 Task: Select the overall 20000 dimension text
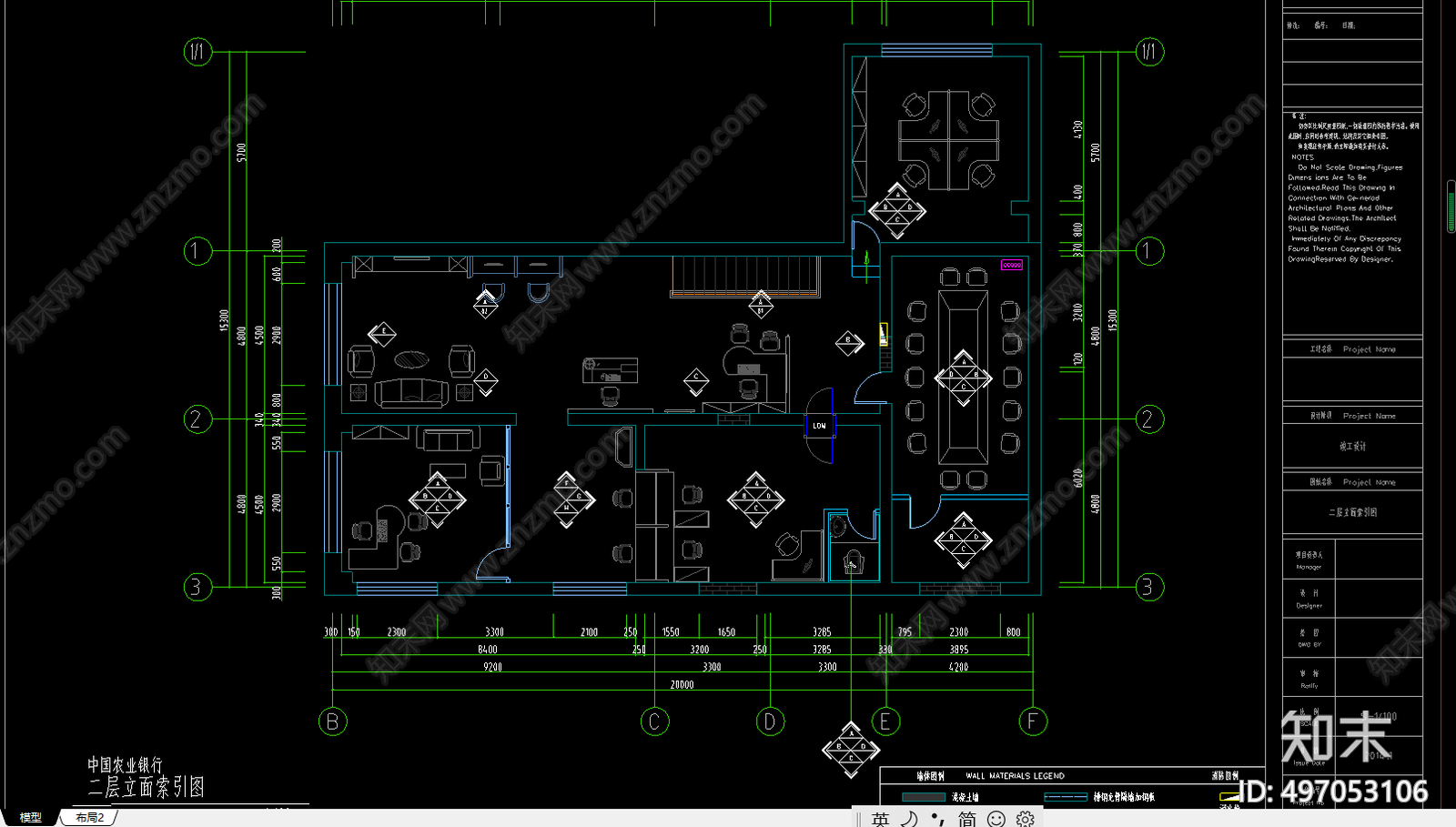(682, 684)
